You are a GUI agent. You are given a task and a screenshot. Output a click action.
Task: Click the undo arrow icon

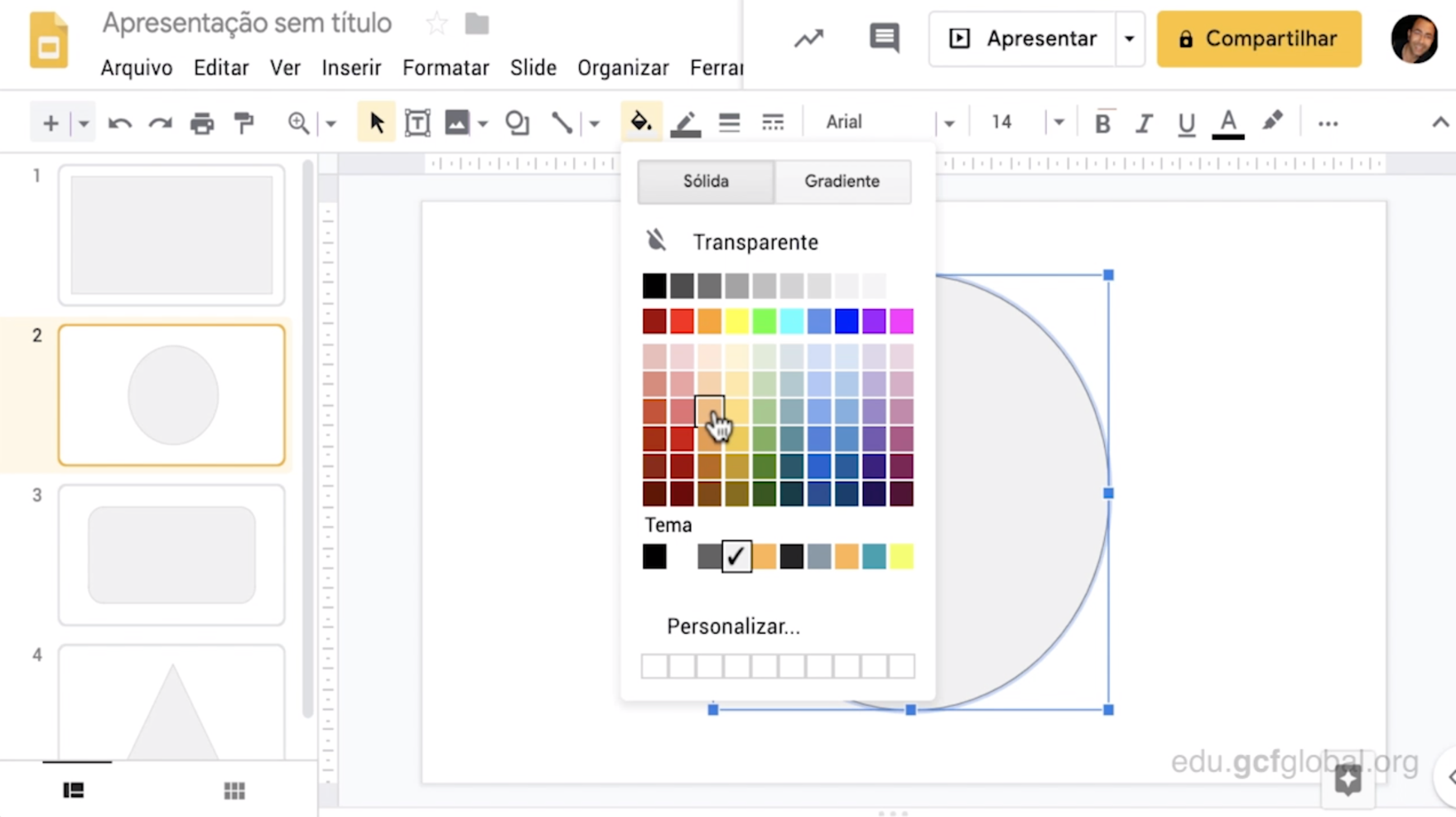(120, 123)
